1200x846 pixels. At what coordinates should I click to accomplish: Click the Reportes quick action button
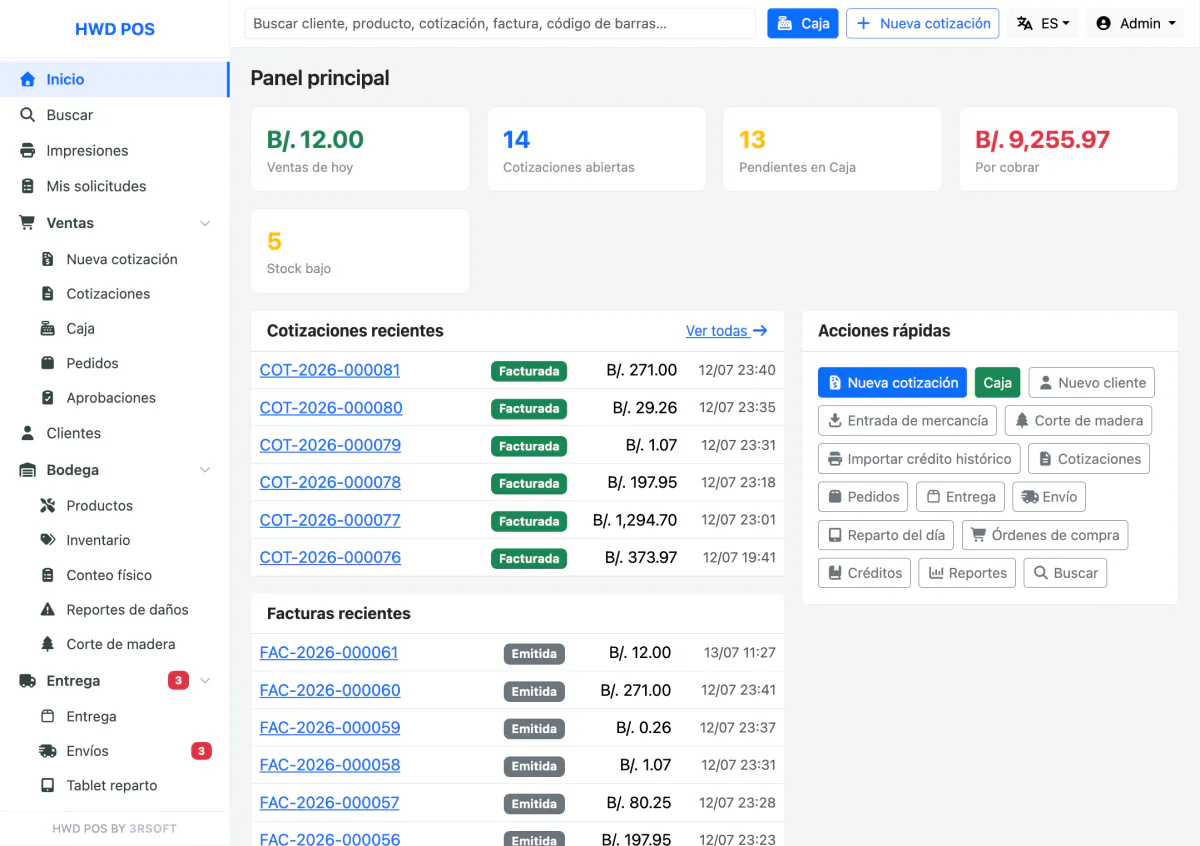967,573
